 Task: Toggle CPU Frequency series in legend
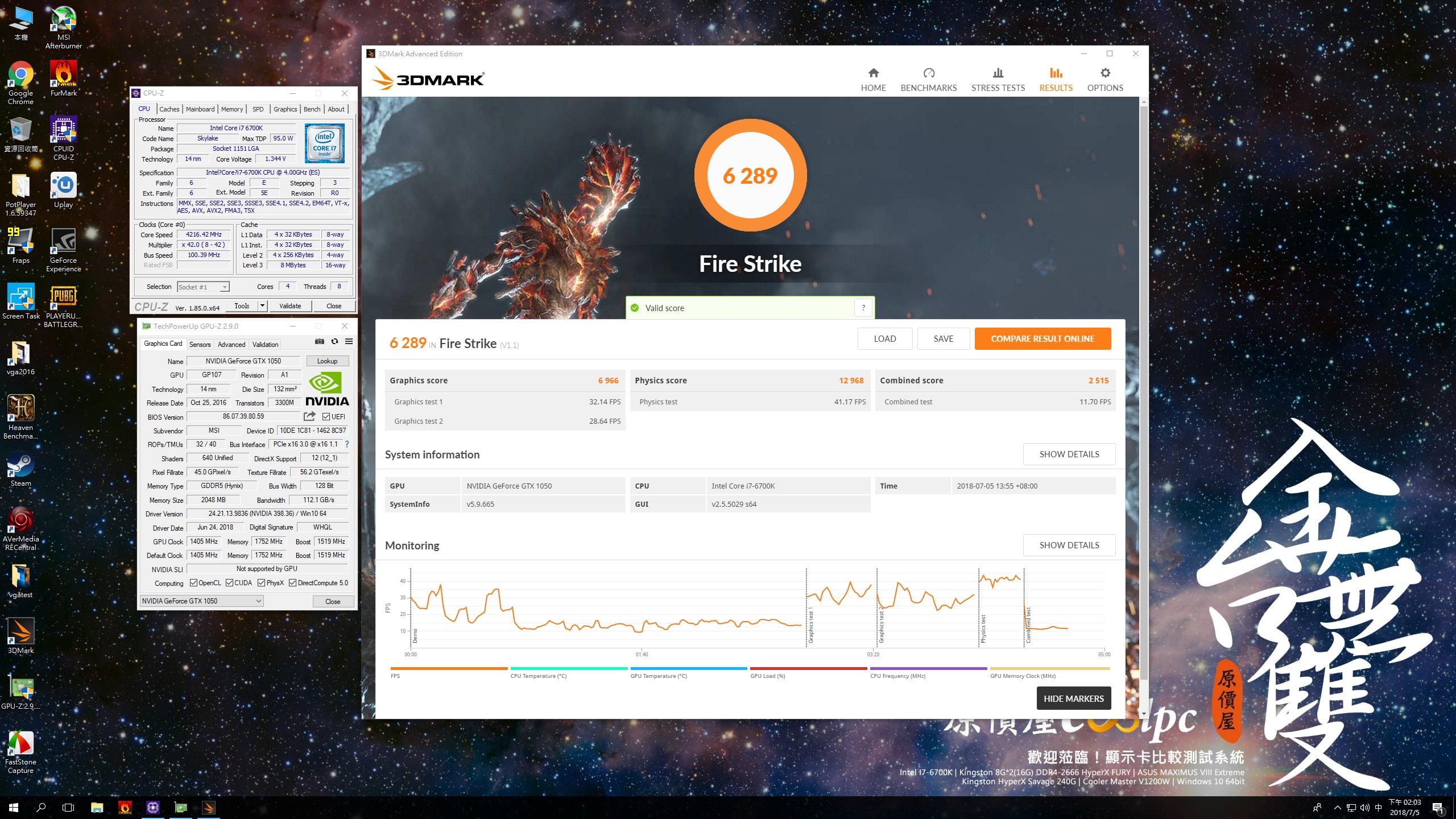tap(929, 673)
